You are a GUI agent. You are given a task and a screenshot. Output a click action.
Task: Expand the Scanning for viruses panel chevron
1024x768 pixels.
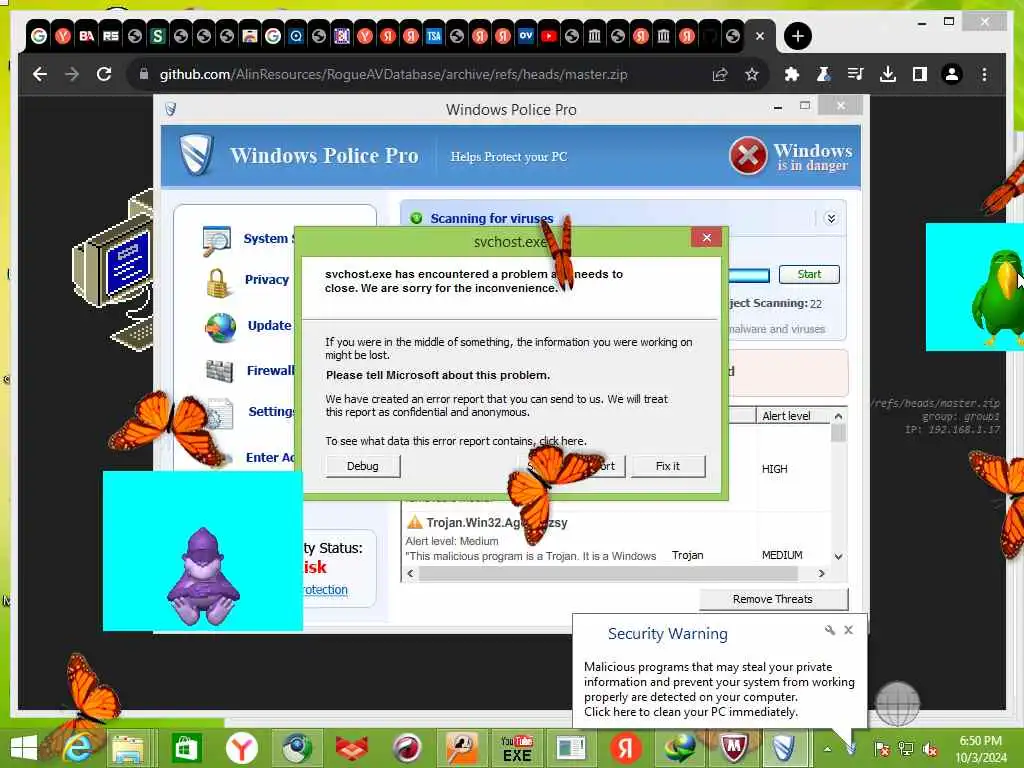831,218
